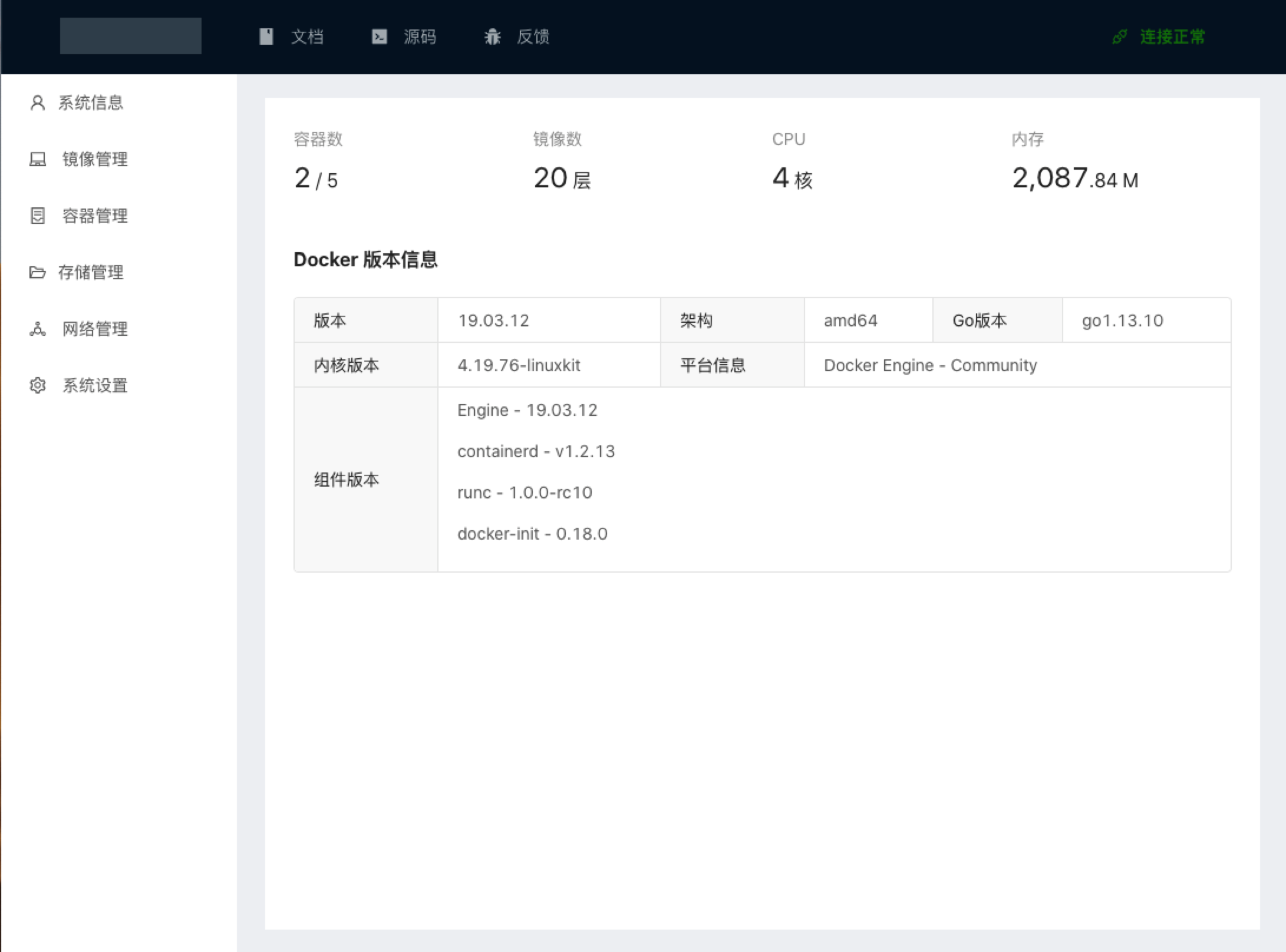Click the 连接正常 status text

[x=1172, y=37]
